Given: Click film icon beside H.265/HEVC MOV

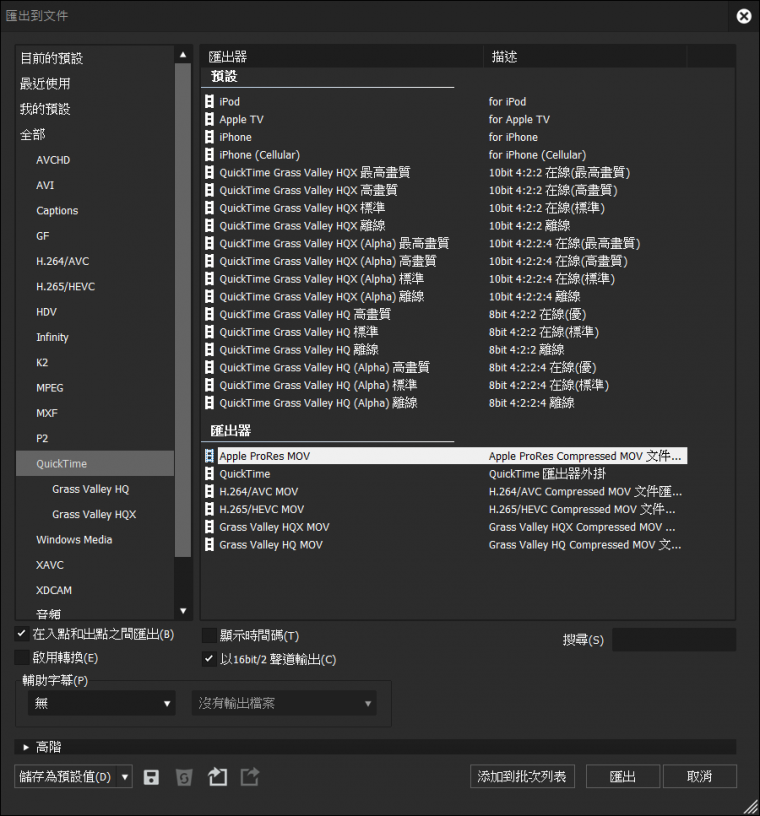Looking at the screenshot, I should [209, 509].
